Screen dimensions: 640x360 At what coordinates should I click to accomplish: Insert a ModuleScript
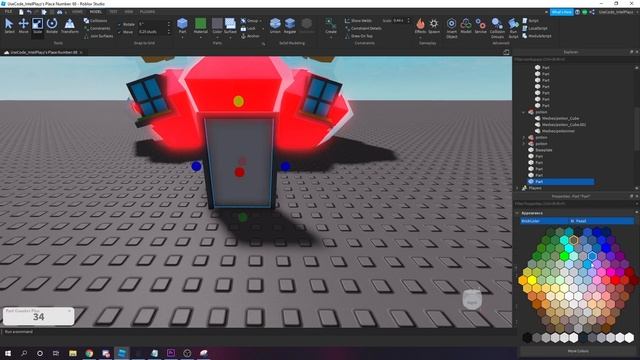coord(537,36)
